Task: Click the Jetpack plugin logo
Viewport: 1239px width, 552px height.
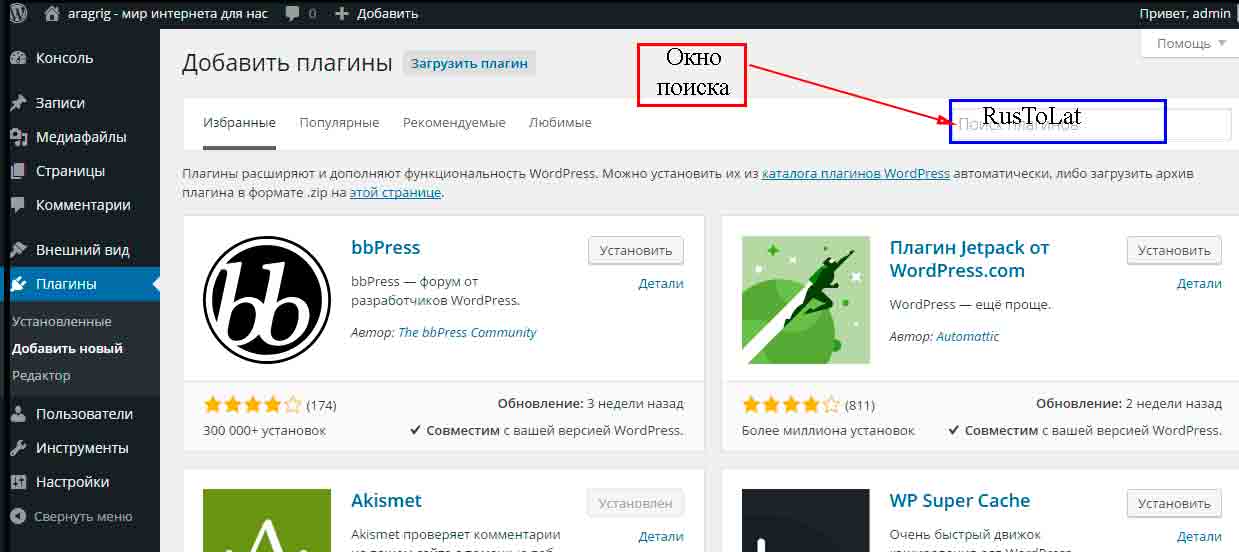Action: point(806,300)
